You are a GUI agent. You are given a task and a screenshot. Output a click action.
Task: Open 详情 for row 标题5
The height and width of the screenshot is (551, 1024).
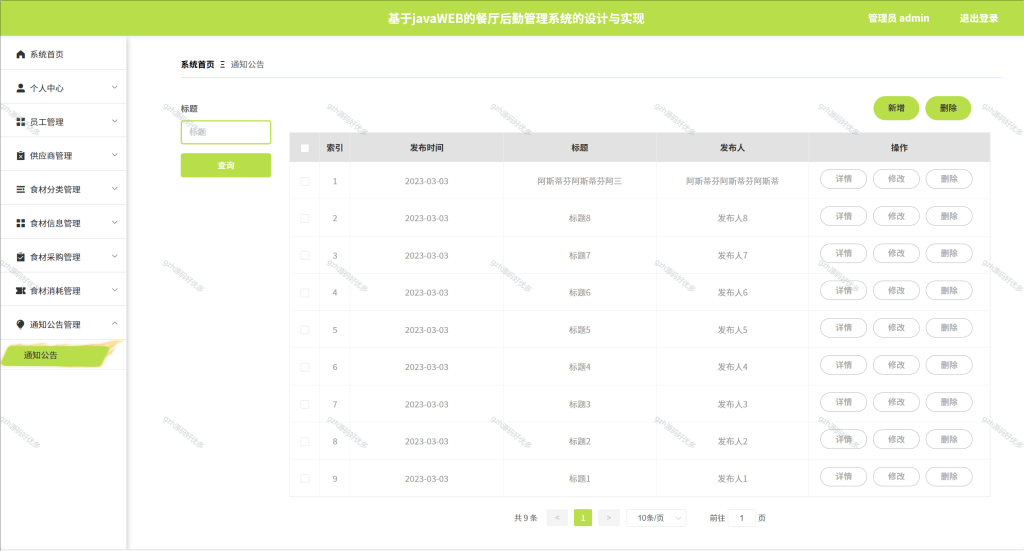click(x=843, y=328)
